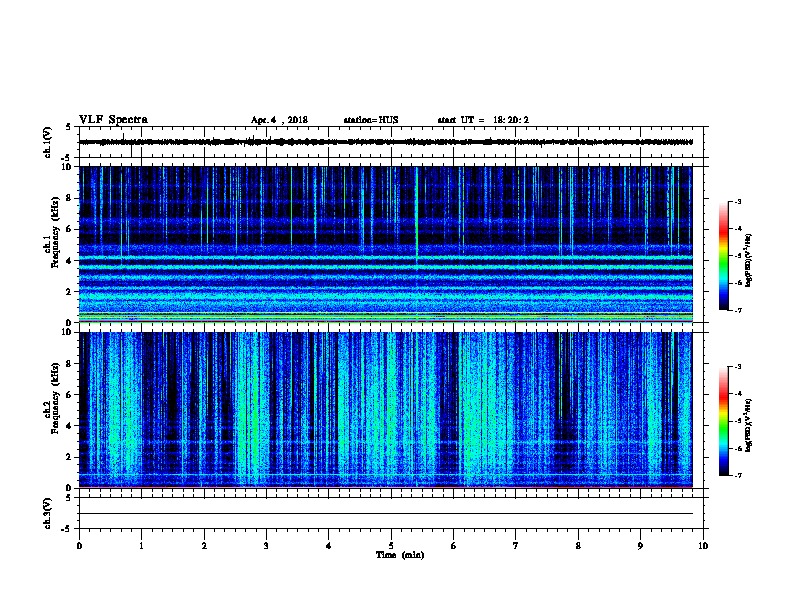Click inside the ch.2 spectrogram panel
The height and width of the screenshot is (612, 792).
[386, 410]
